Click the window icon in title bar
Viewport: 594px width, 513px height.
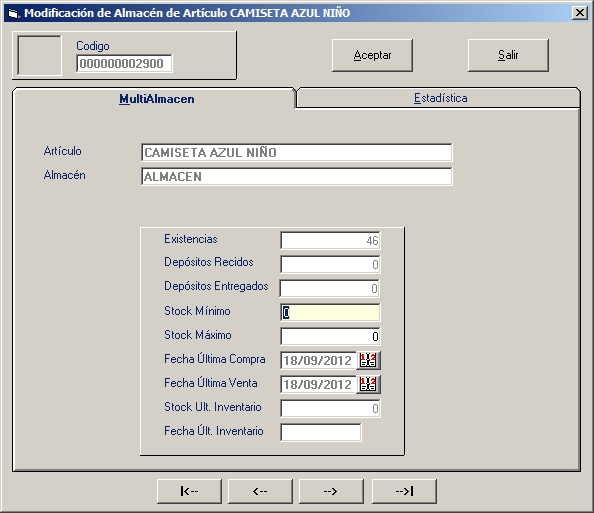[14, 13]
